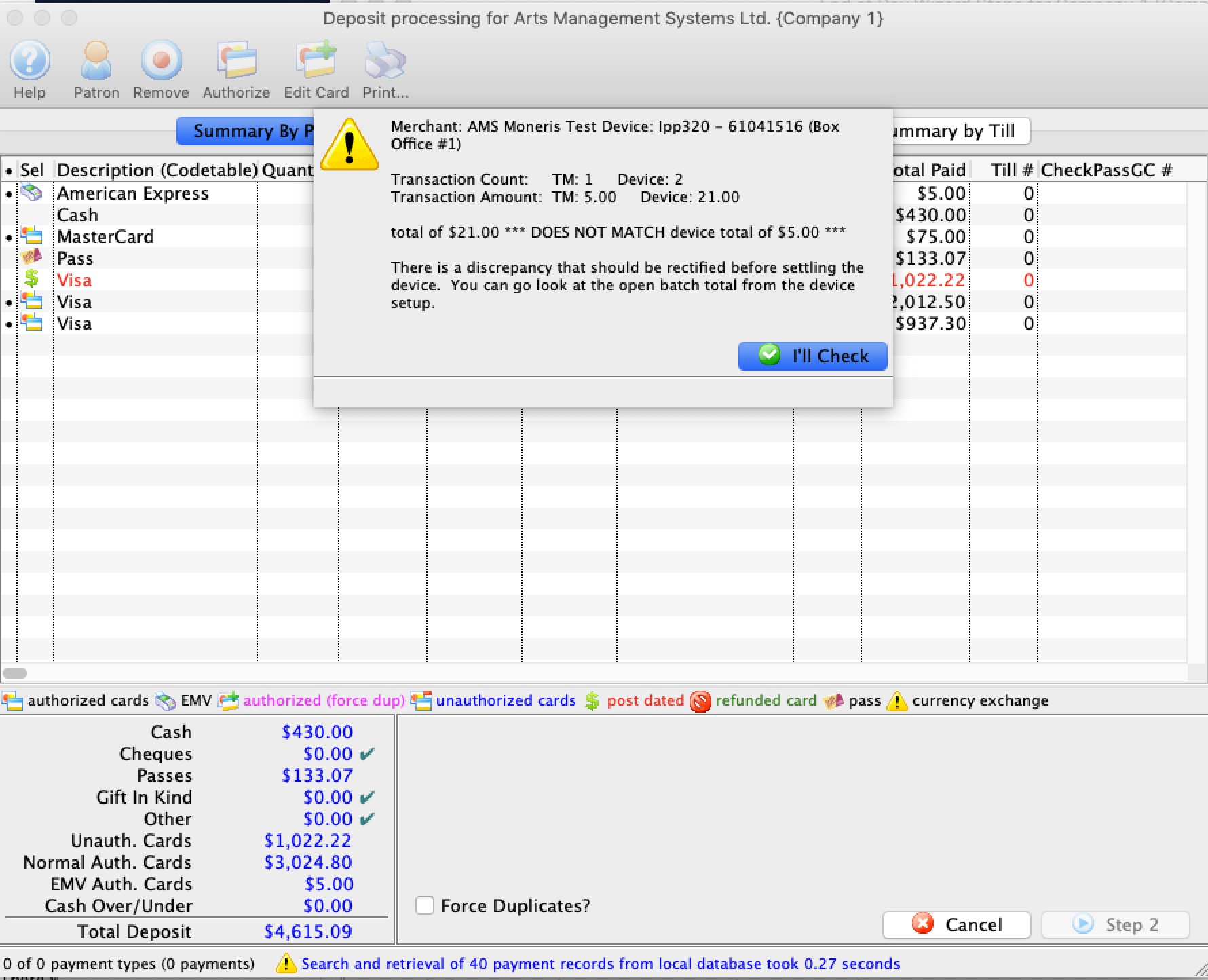Click the Unauth. Cards $1,022.22 value

pos(307,840)
